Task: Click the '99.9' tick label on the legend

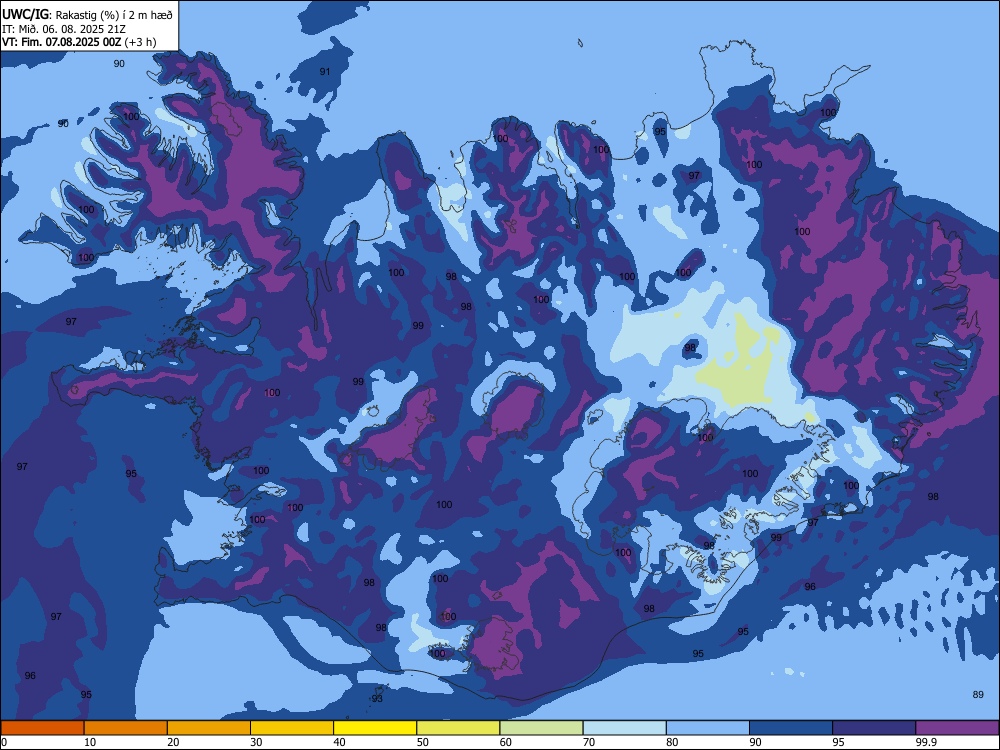Action: (x=925, y=742)
